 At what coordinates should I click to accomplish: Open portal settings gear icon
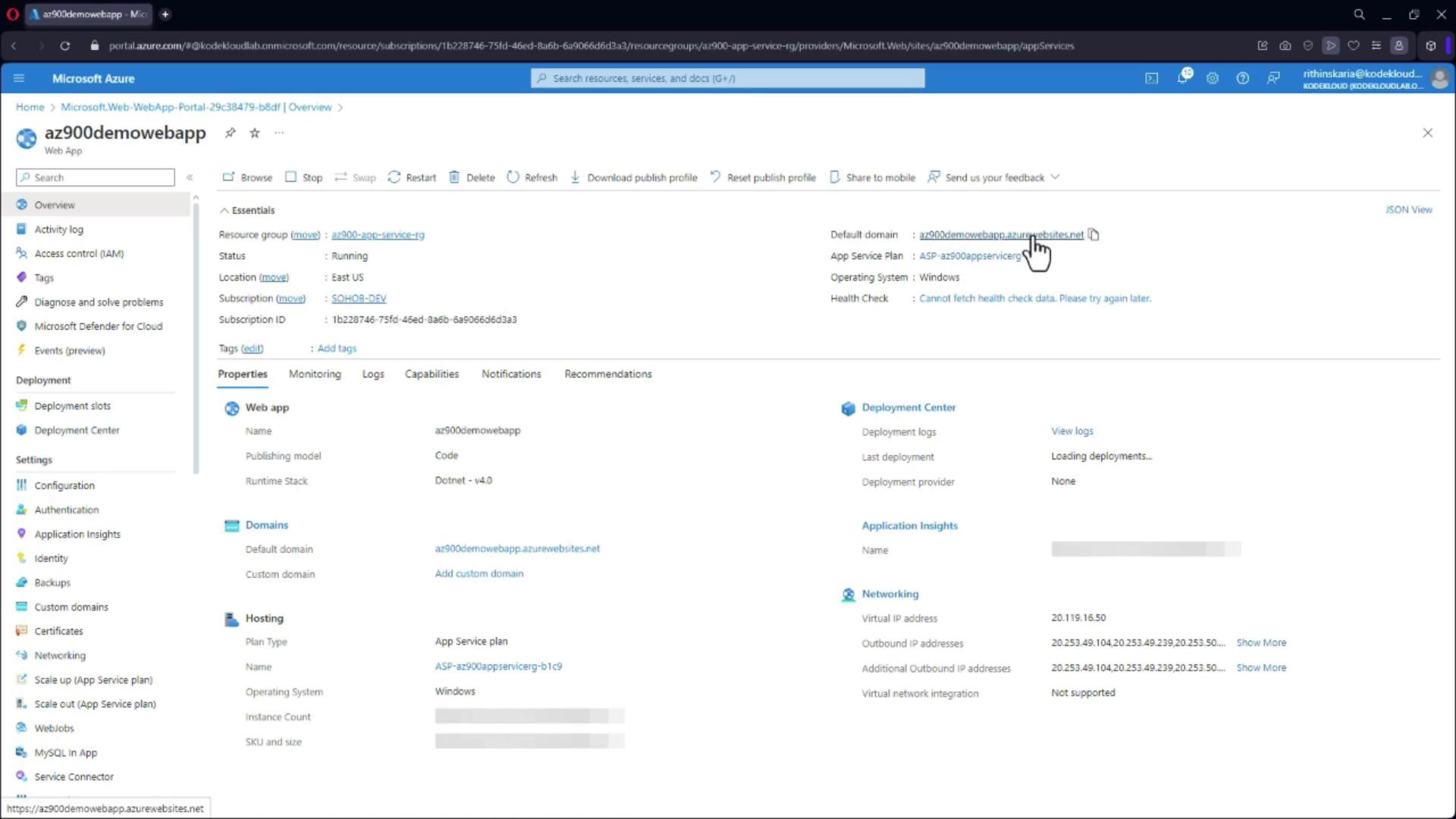[1213, 78]
